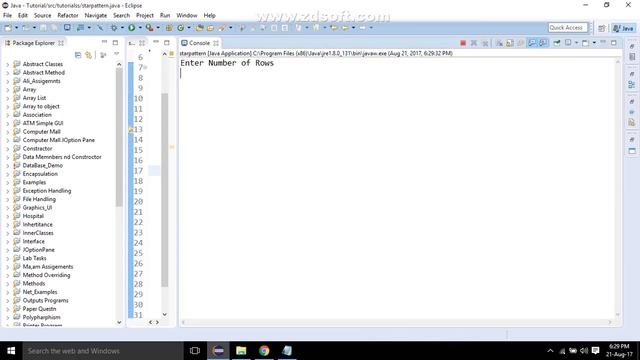This screenshot has width=640, height=360.
Task: Click Open Type toolbar icon
Action: 200,28
